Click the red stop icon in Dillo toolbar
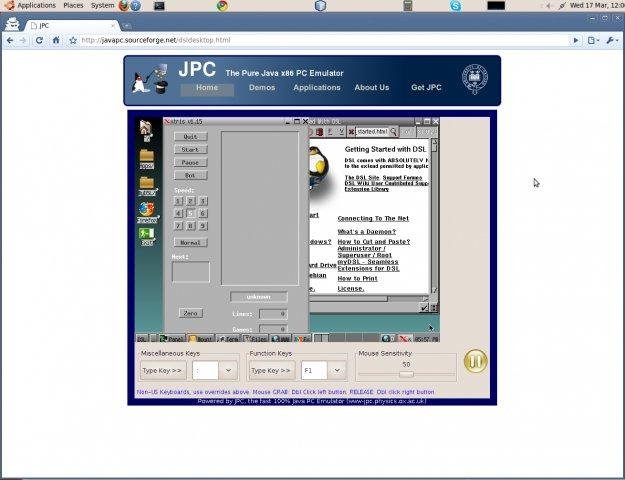 (351, 132)
